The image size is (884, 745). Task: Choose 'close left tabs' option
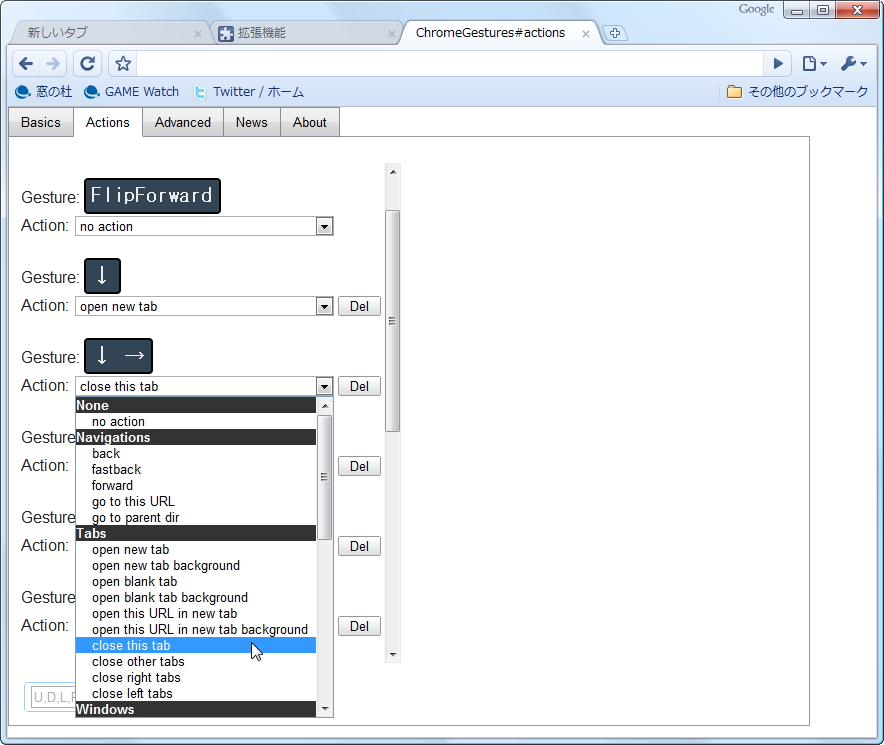click(x=196, y=693)
